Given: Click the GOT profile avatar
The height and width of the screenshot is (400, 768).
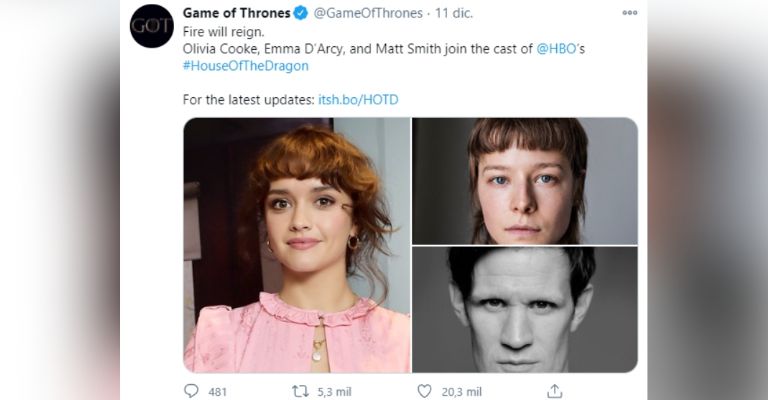Looking at the screenshot, I should (152, 26).
